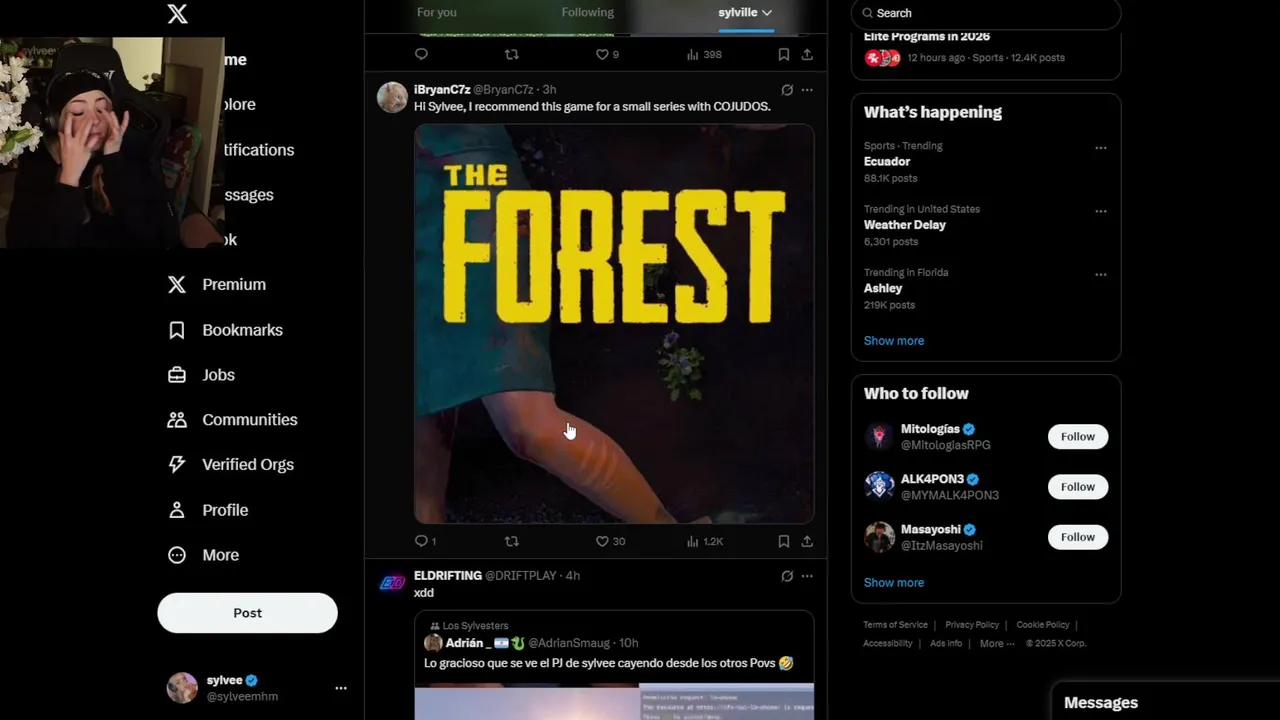Open more options on iBryanC7z post

807,90
